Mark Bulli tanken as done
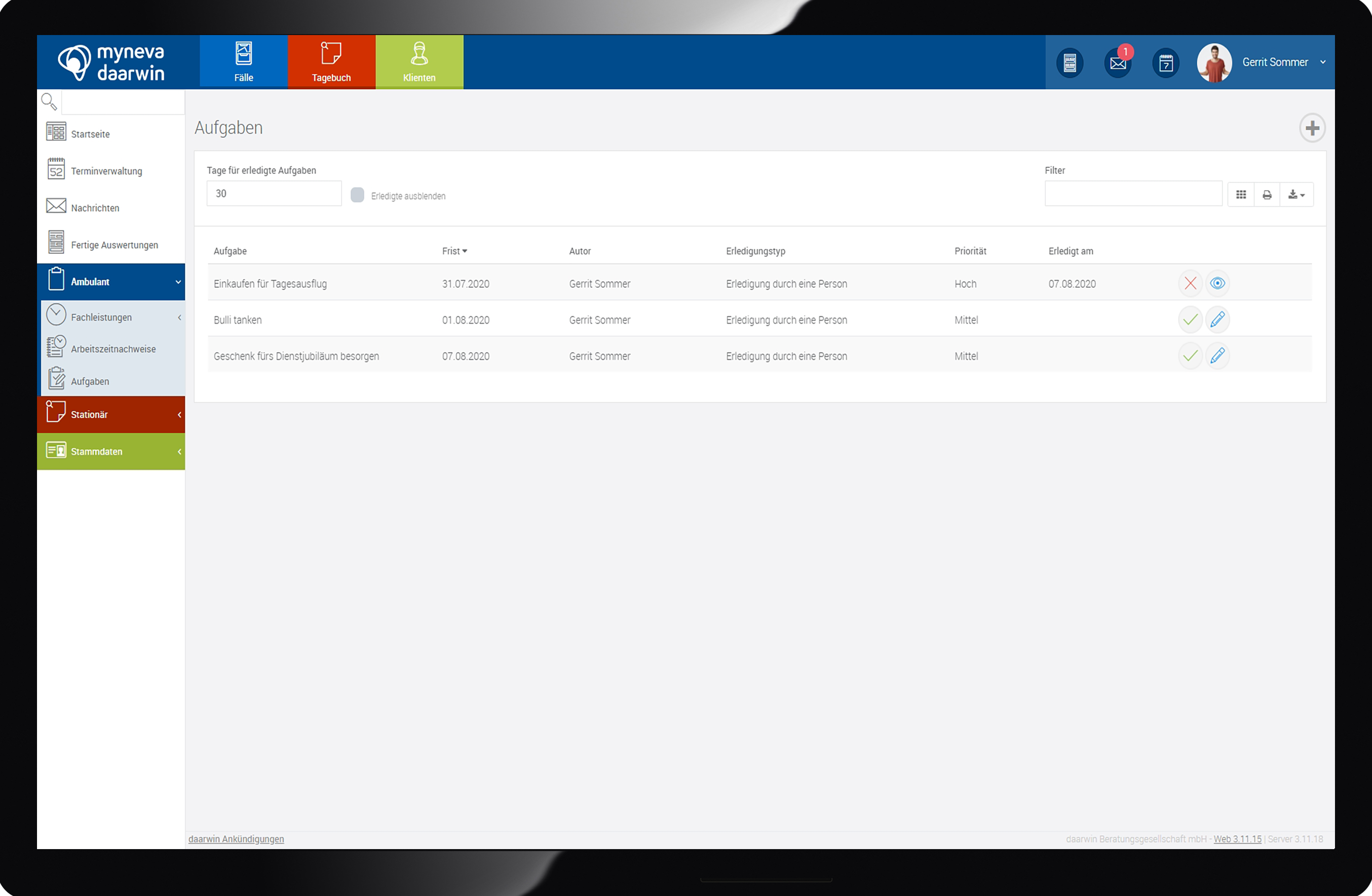1372x896 pixels. [x=1190, y=319]
